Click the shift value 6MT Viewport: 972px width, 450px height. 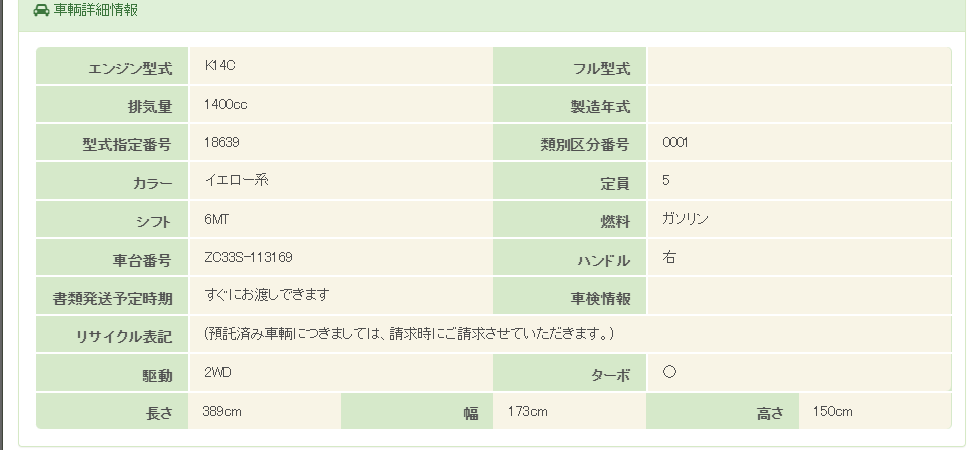pyautogui.click(x=217, y=219)
